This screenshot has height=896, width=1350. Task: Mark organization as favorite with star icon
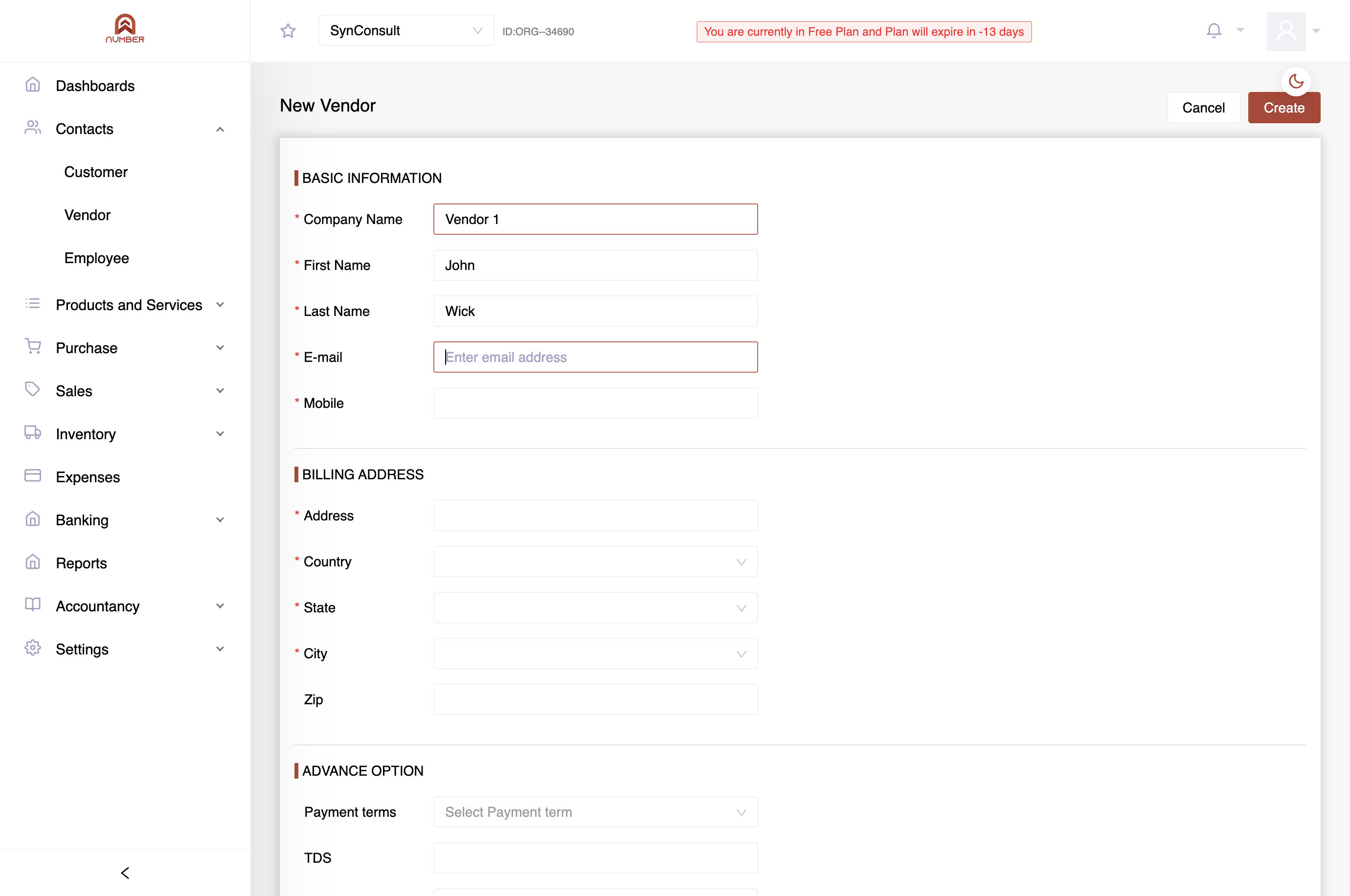(288, 31)
